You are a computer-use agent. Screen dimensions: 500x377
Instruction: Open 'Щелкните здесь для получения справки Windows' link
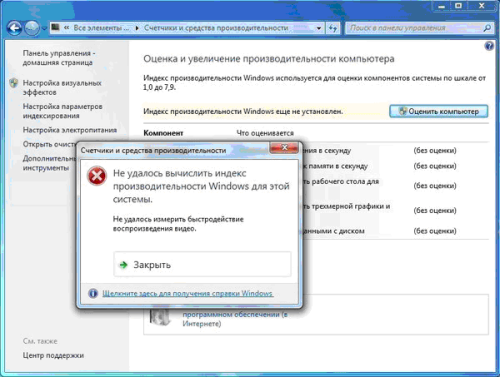[188, 293]
